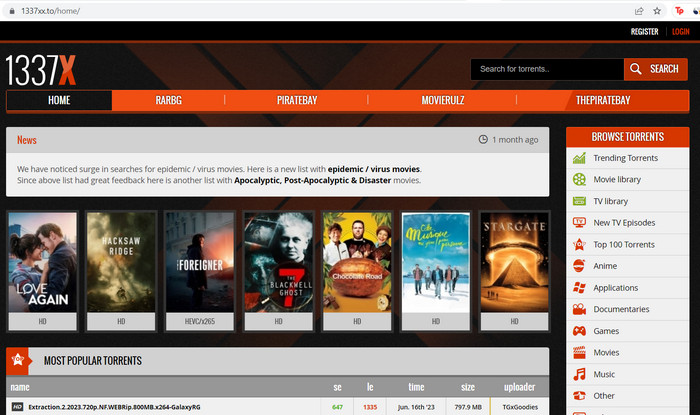
Task: Click the Most Popular Torrents star badge
Action: [18, 360]
